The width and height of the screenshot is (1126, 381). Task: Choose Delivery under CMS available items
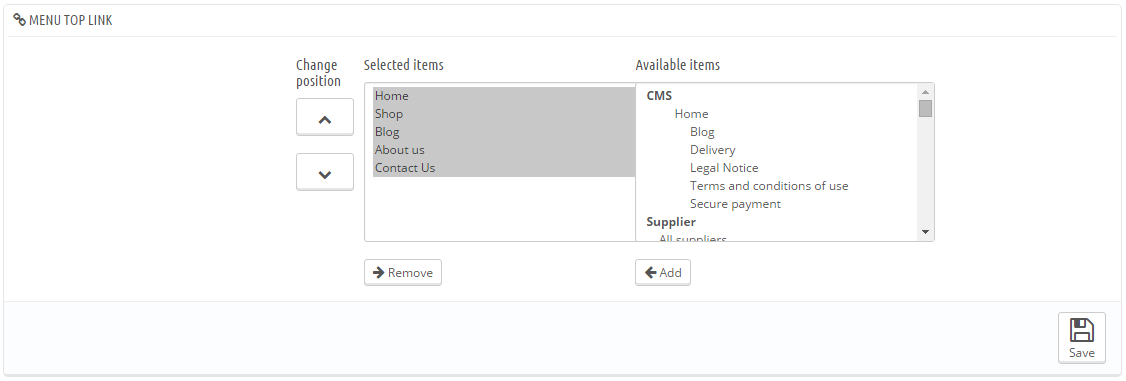(x=712, y=150)
